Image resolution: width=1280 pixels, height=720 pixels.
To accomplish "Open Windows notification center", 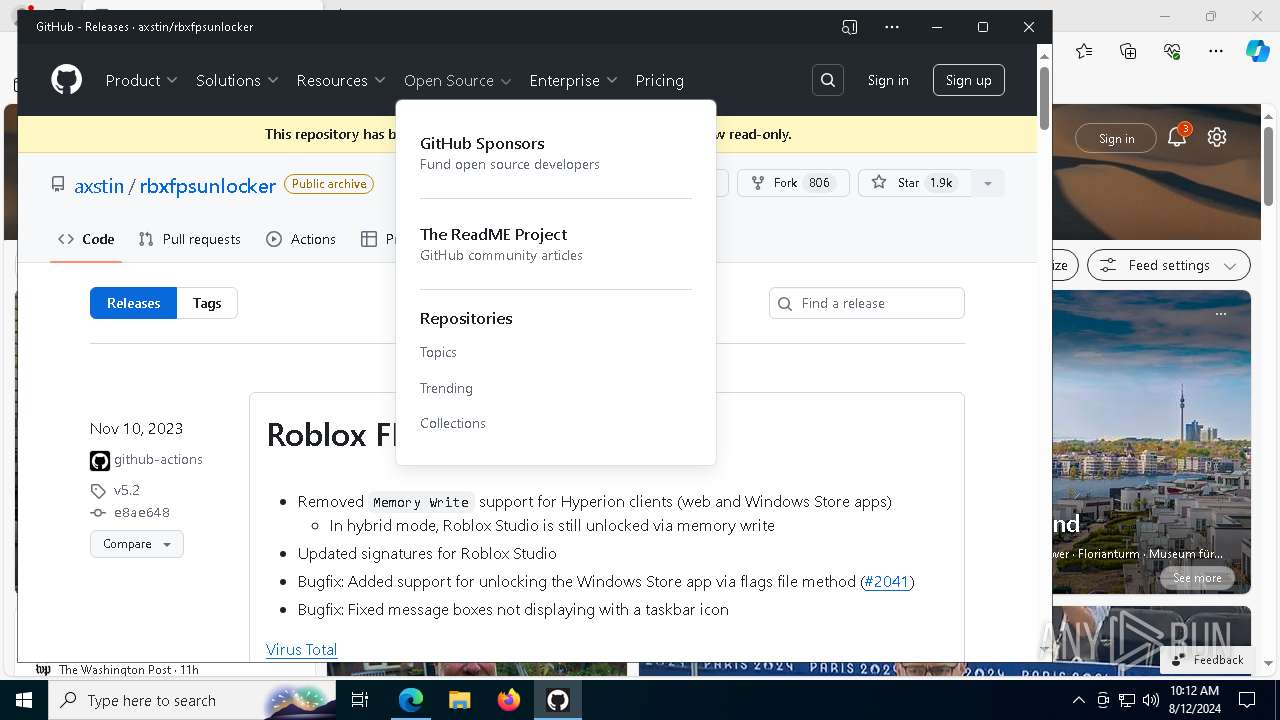I will (1247, 700).
